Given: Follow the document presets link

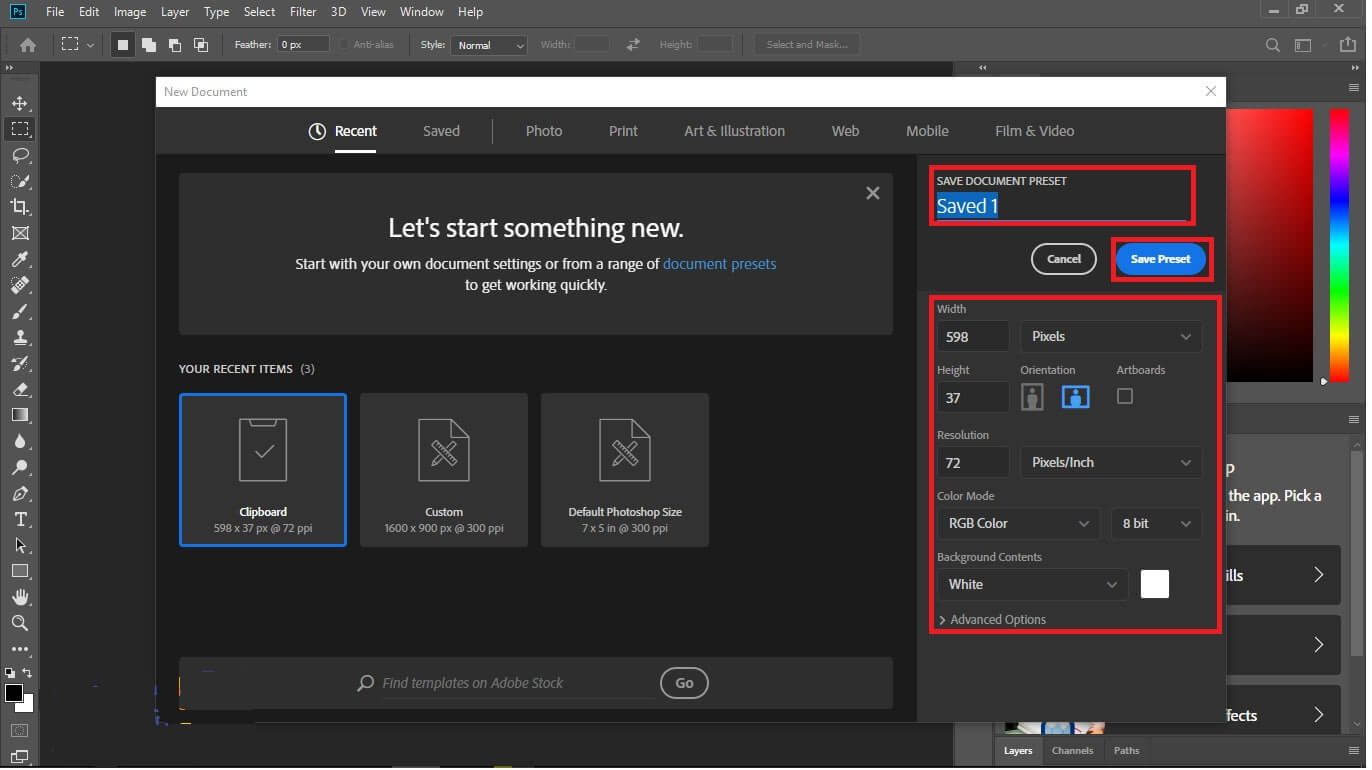Looking at the screenshot, I should 719,264.
